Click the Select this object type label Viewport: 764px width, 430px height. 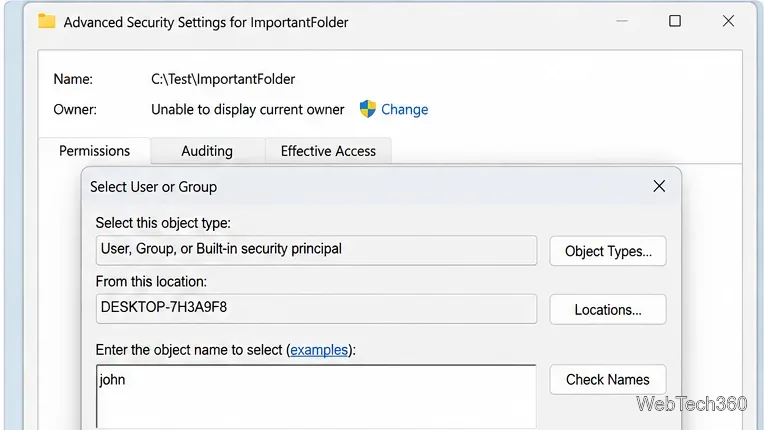pyautogui.click(x=163, y=223)
